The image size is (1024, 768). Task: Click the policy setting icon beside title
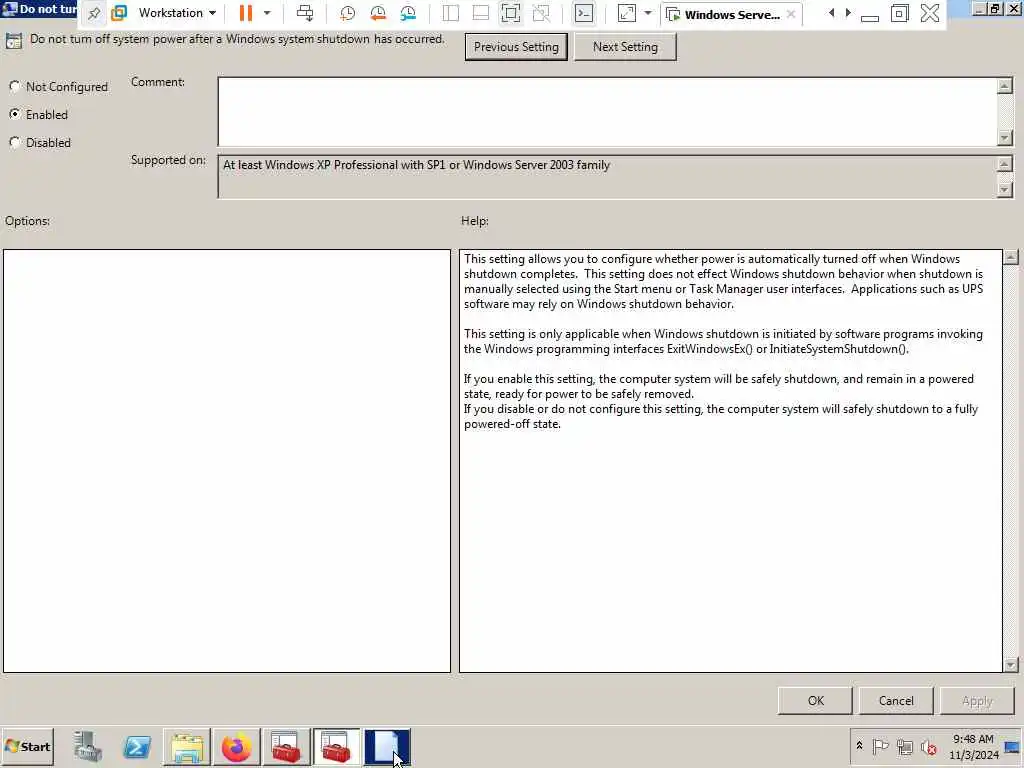coord(13,41)
